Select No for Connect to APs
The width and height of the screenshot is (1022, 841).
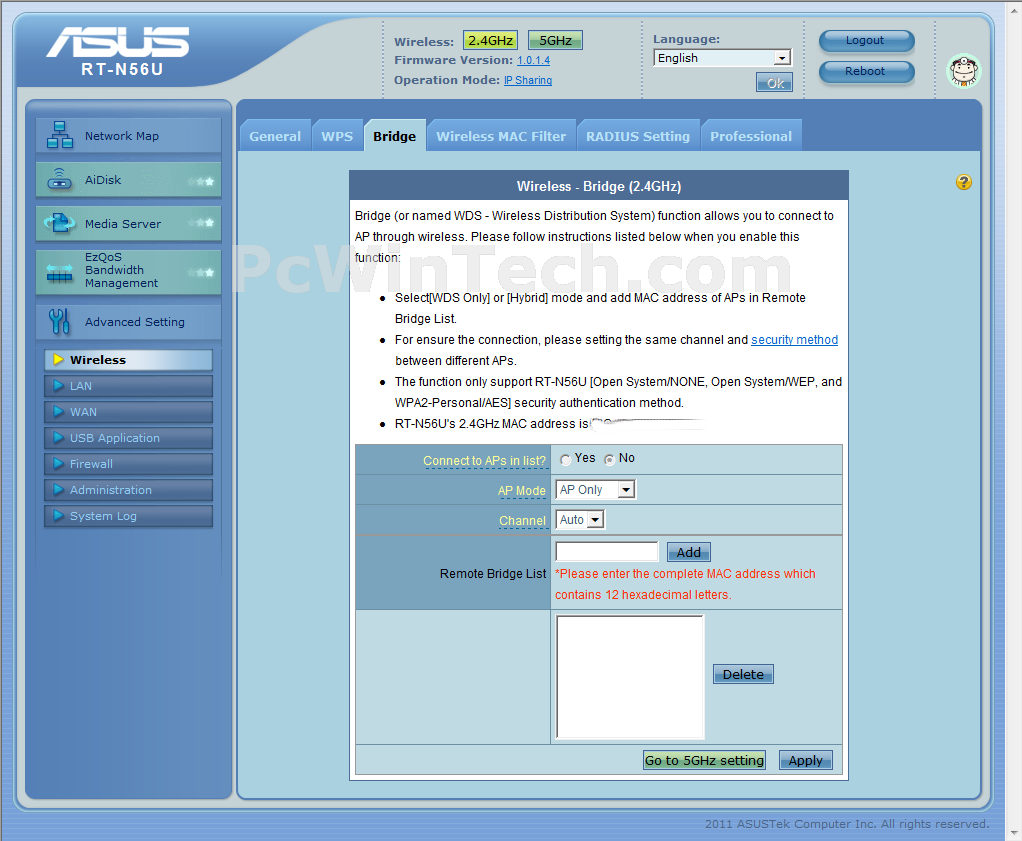click(609, 460)
